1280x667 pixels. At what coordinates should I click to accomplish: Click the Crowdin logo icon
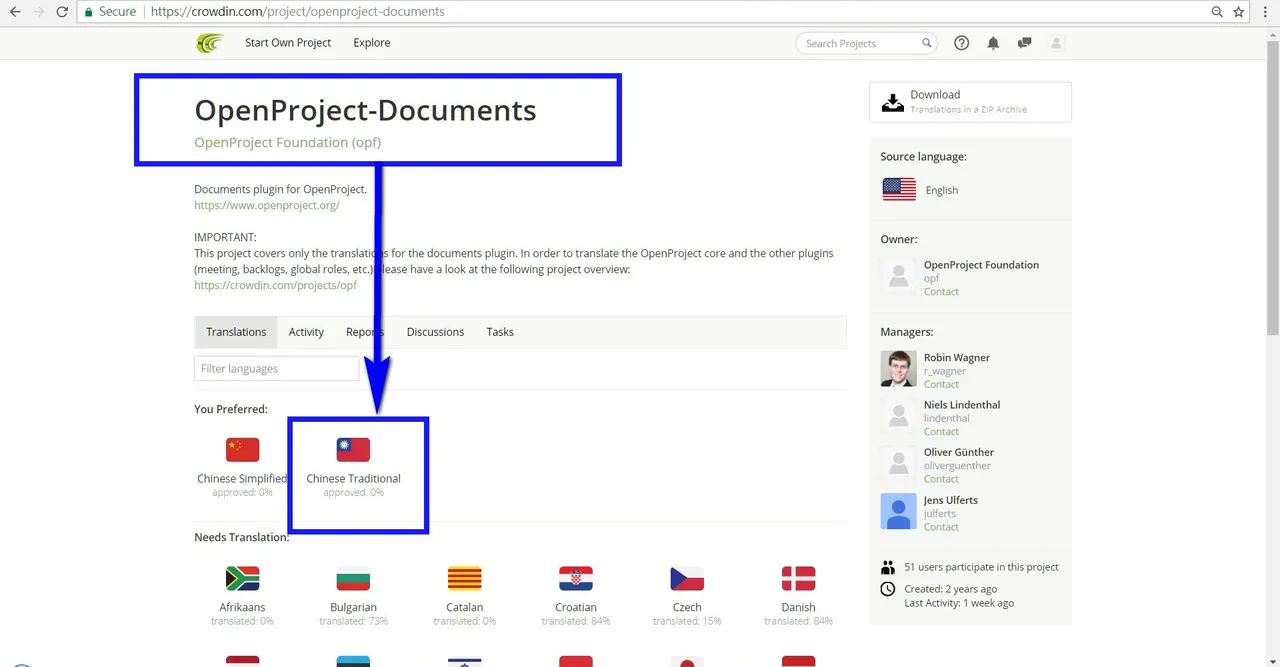pos(210,43)
